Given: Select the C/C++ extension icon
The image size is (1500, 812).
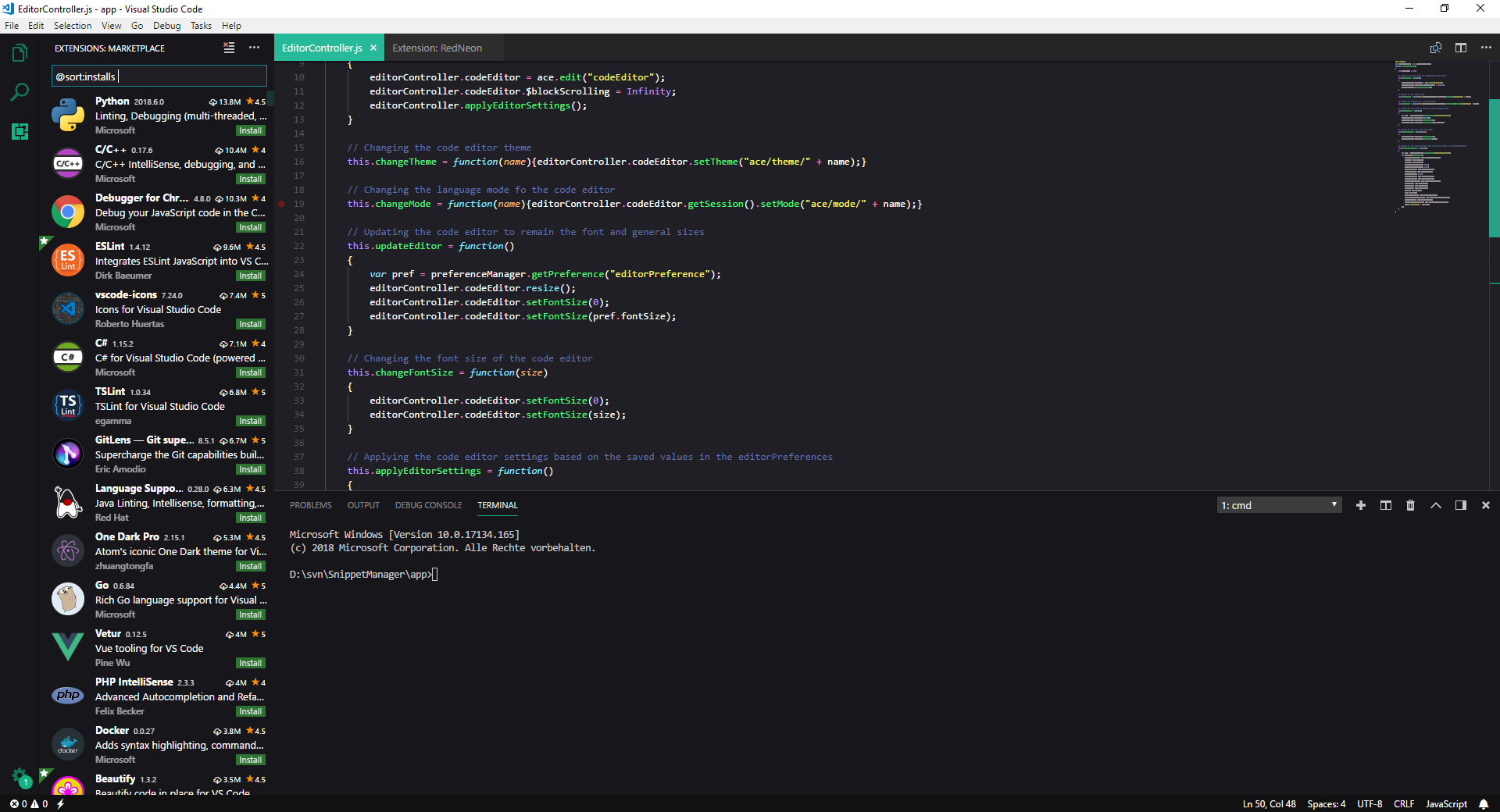Looking at the screenshot, I should (x=68, y=163).
